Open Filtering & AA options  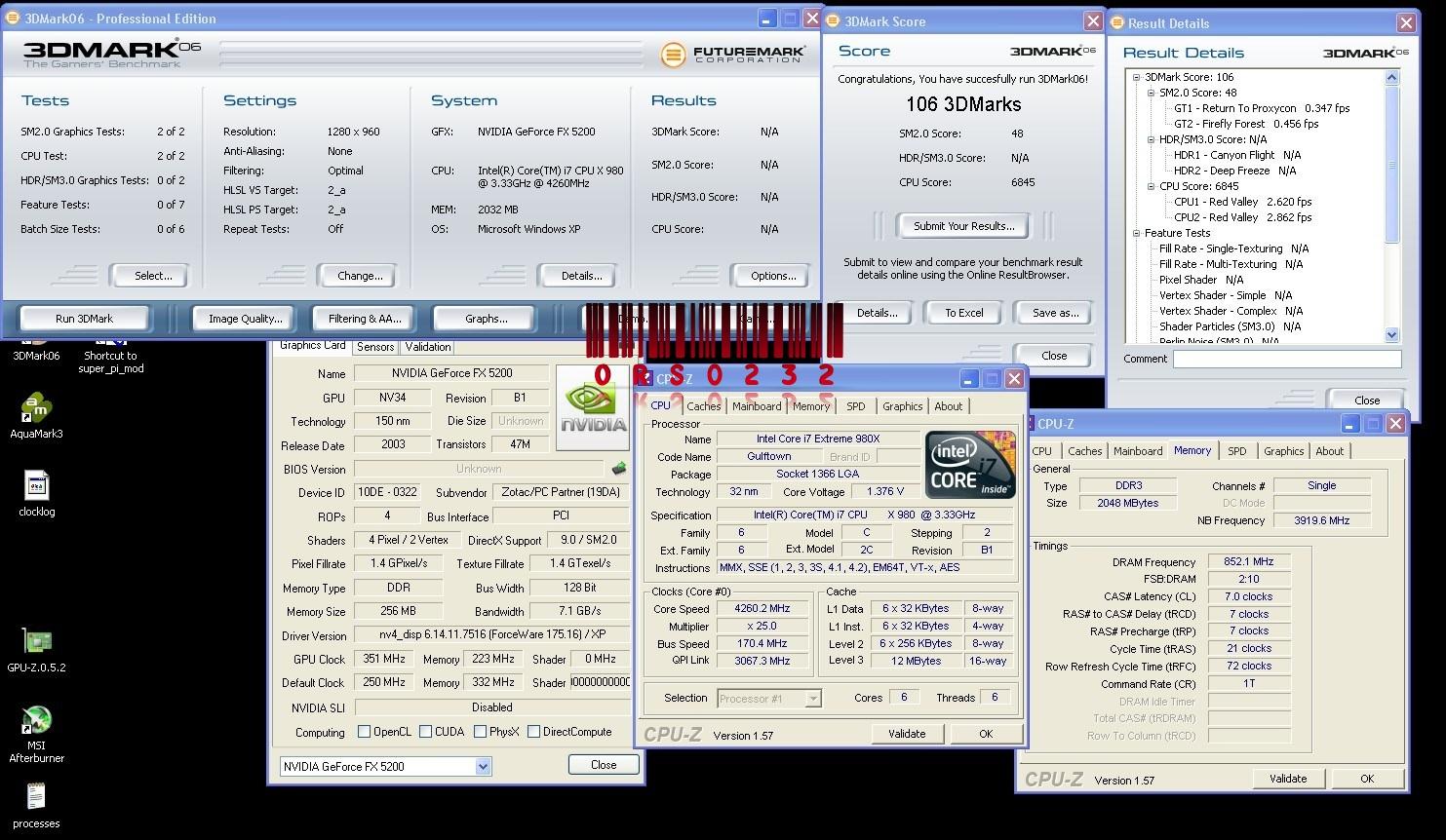pyautogui.click(x=364, y=319)
